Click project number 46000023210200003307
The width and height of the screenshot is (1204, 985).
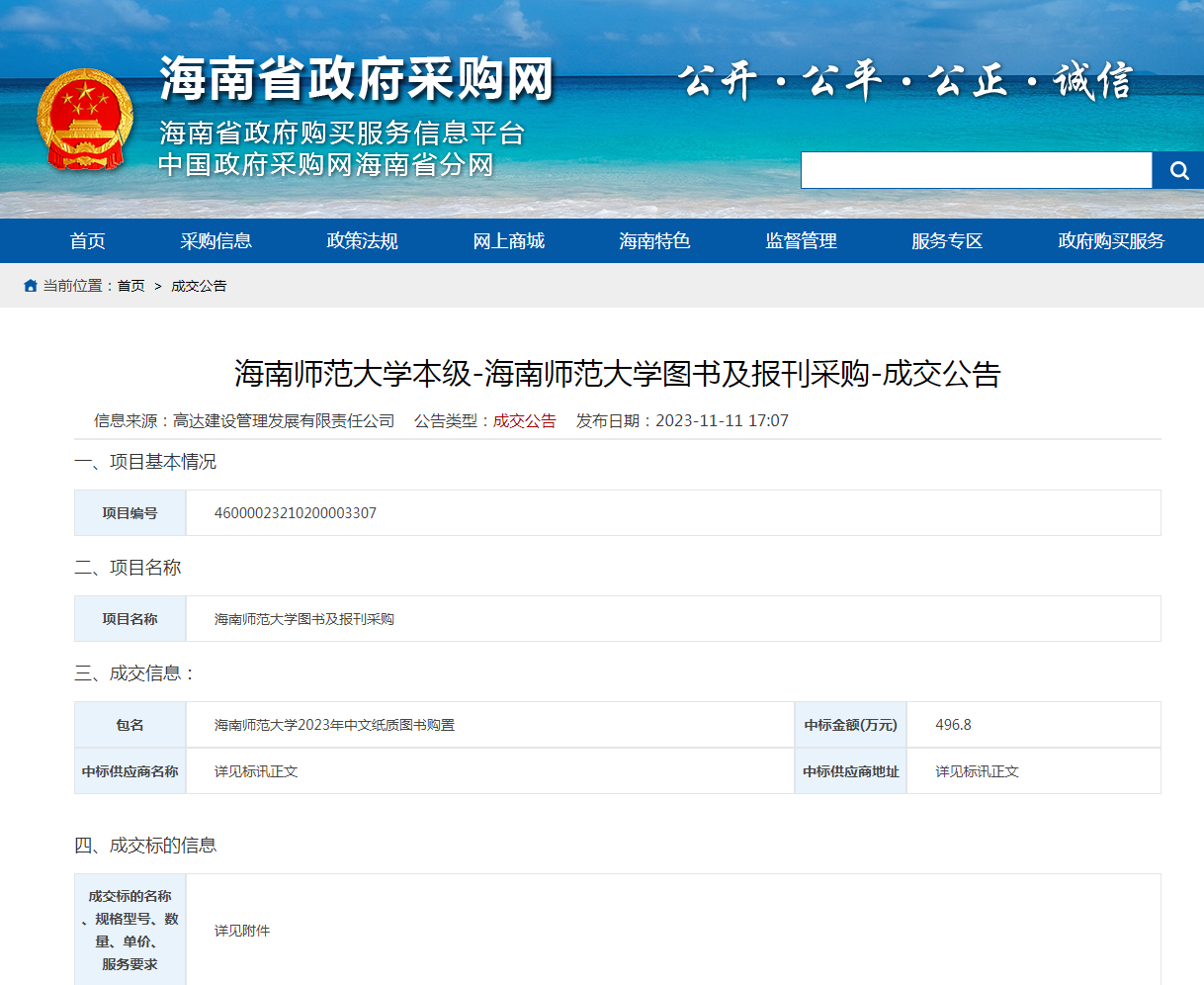tap(296, 513)
